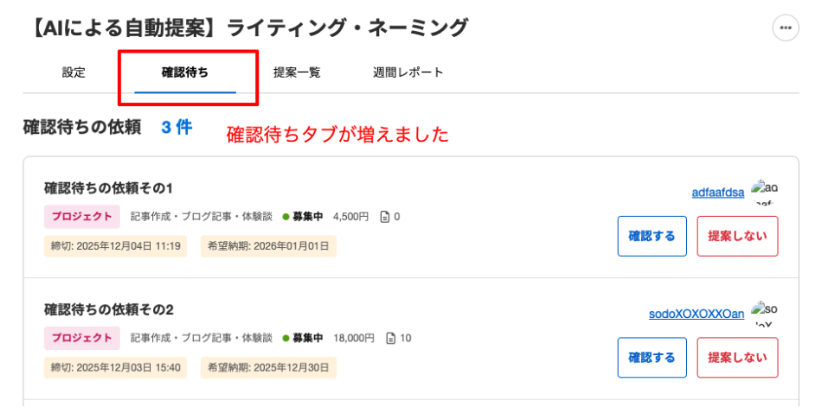Select the 確認待ち tab
The image size is (816, 417).
pyautogui.click(x=185, y=72)
